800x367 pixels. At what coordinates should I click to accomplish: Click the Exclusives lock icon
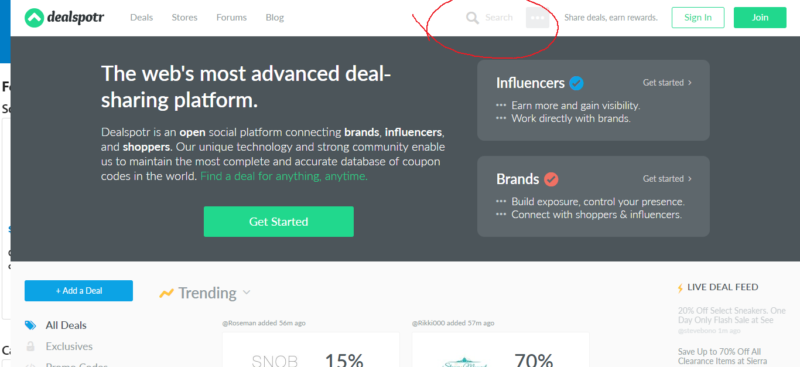point(31,346)
